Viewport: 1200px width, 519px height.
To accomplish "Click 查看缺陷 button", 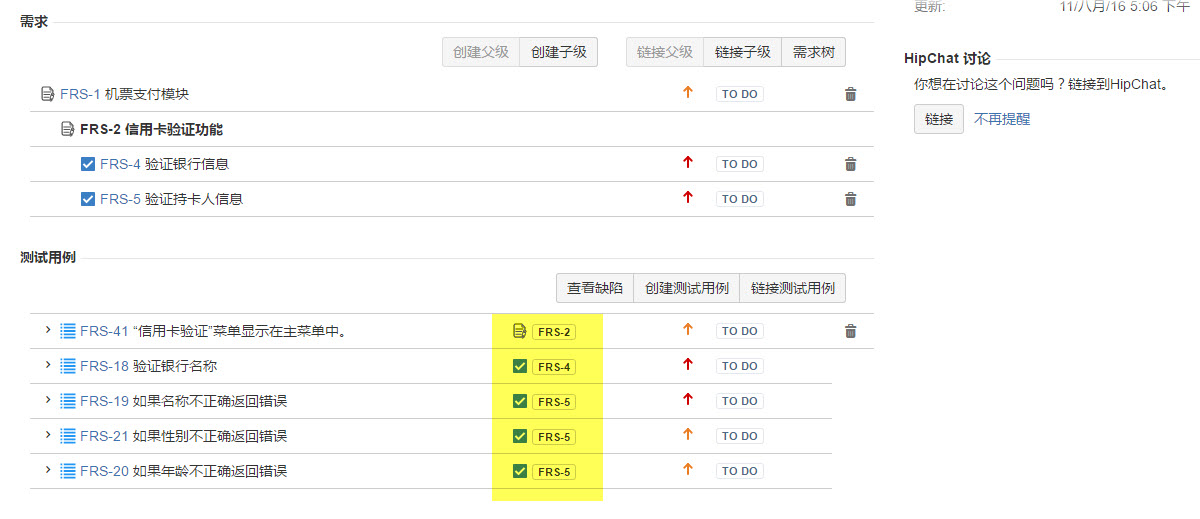I will [x=595, y=288].
